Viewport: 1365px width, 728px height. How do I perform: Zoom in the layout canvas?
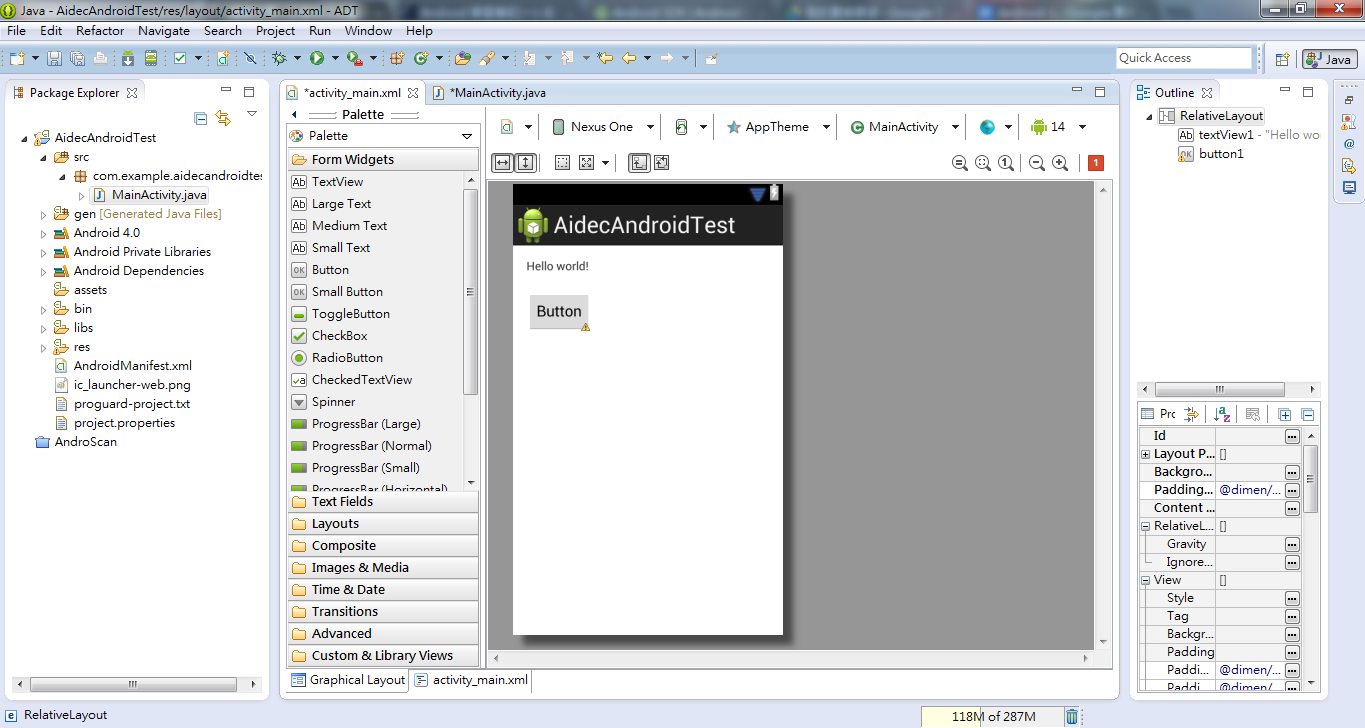click(x=1060, y=163)
